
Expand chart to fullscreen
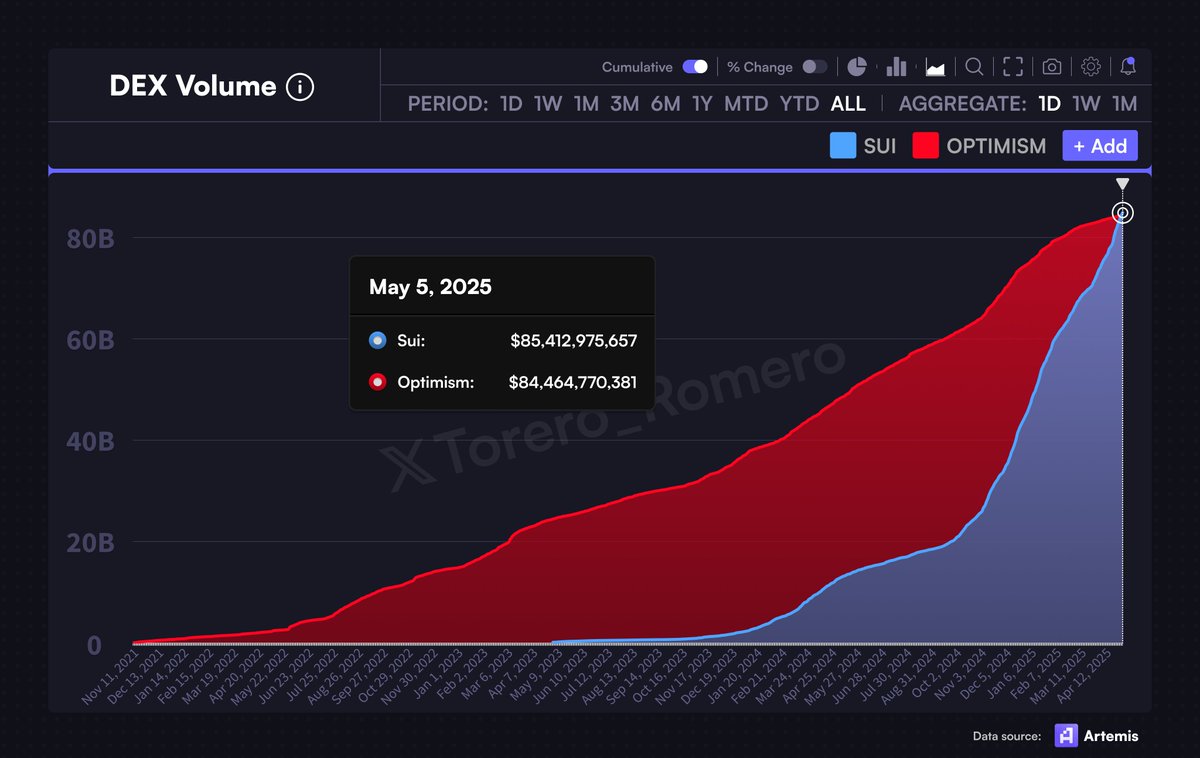[x=1013, y=67]
